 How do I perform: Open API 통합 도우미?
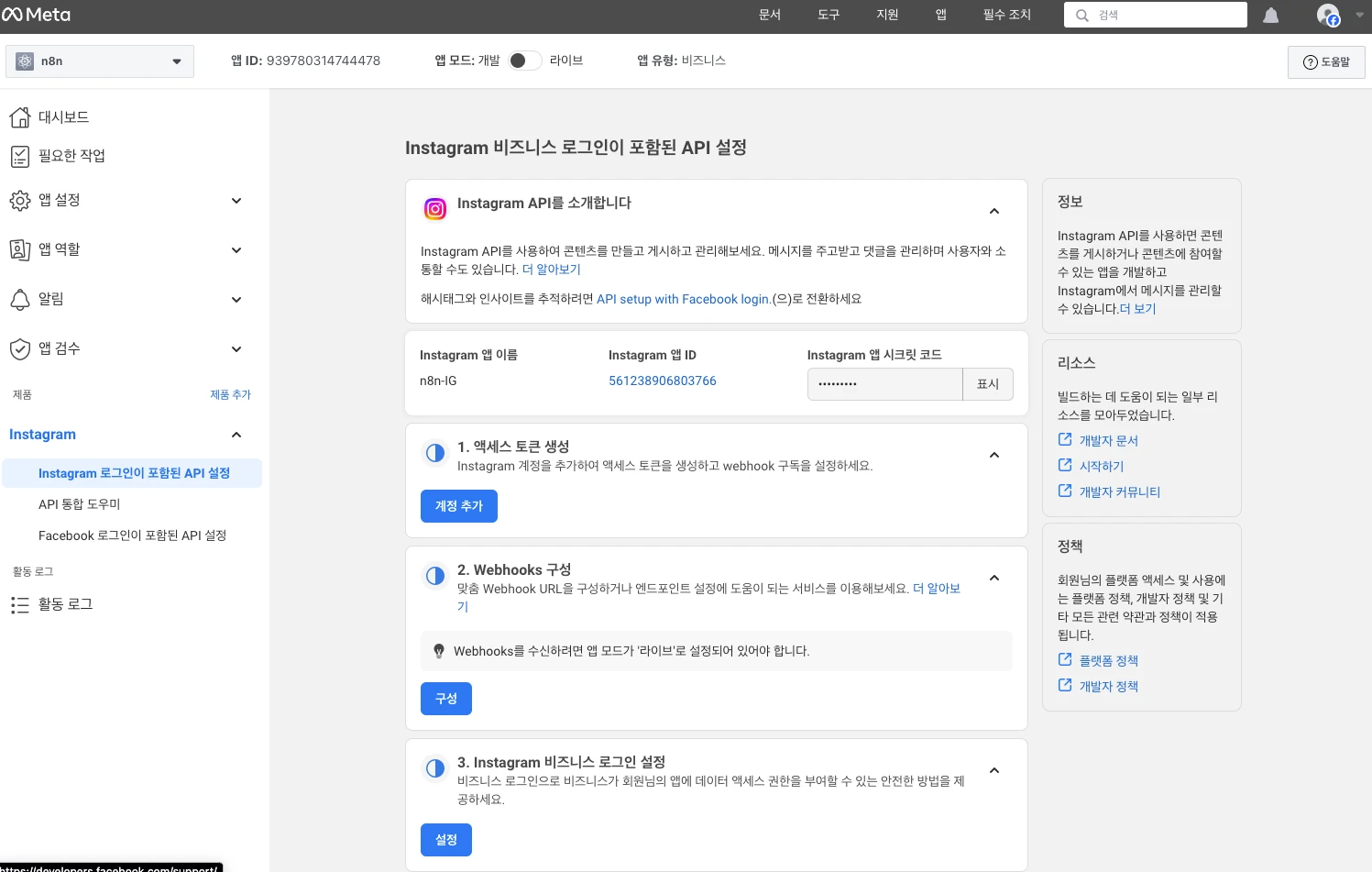coord(79,504)
